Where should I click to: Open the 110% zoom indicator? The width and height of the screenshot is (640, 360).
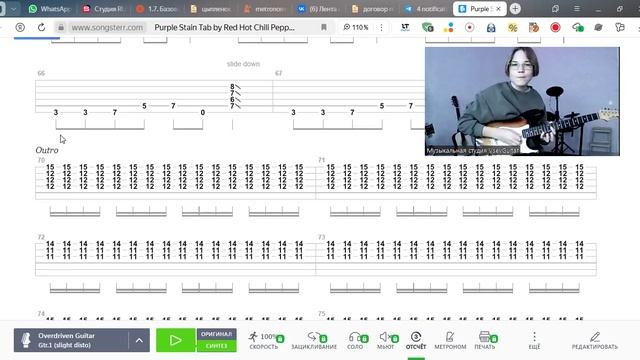pyautogui.click(x=356, y=27)
